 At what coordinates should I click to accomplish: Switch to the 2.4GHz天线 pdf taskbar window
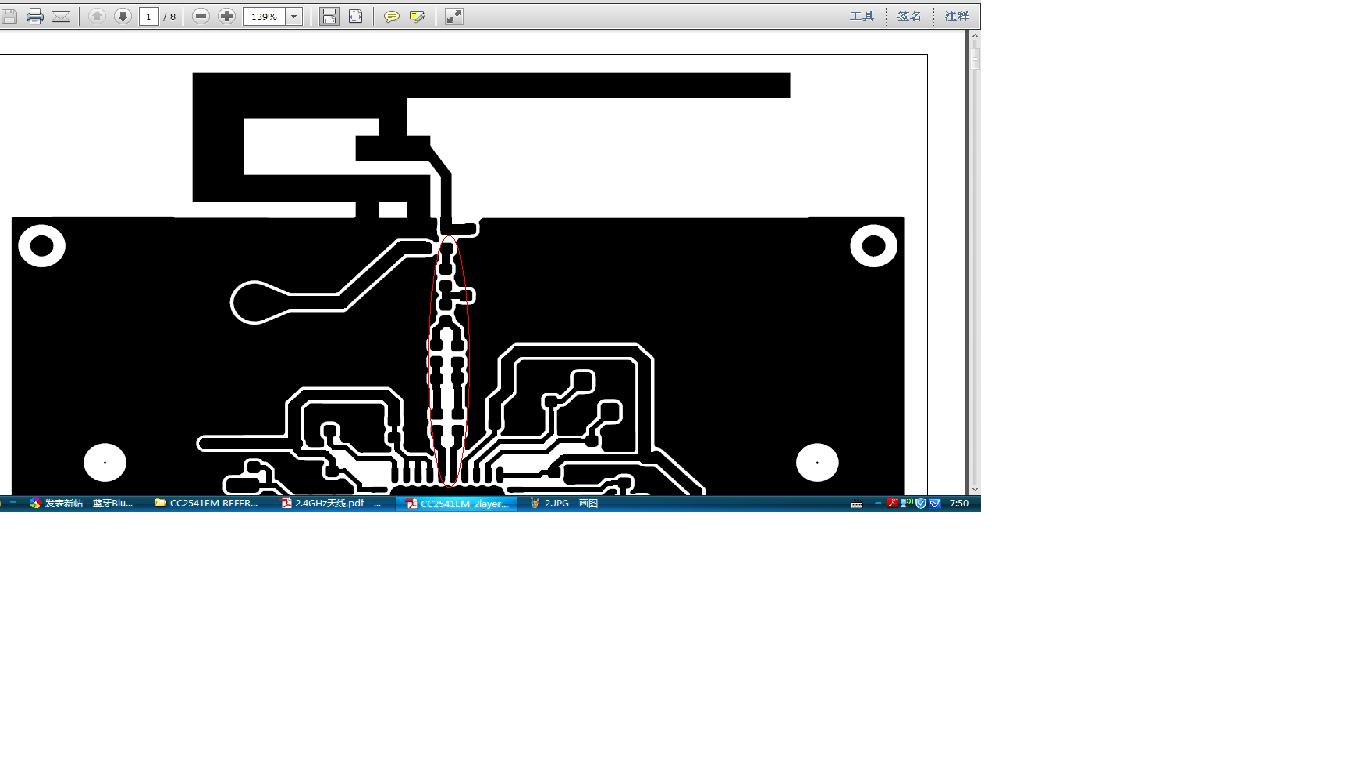[x=330, y=503]
